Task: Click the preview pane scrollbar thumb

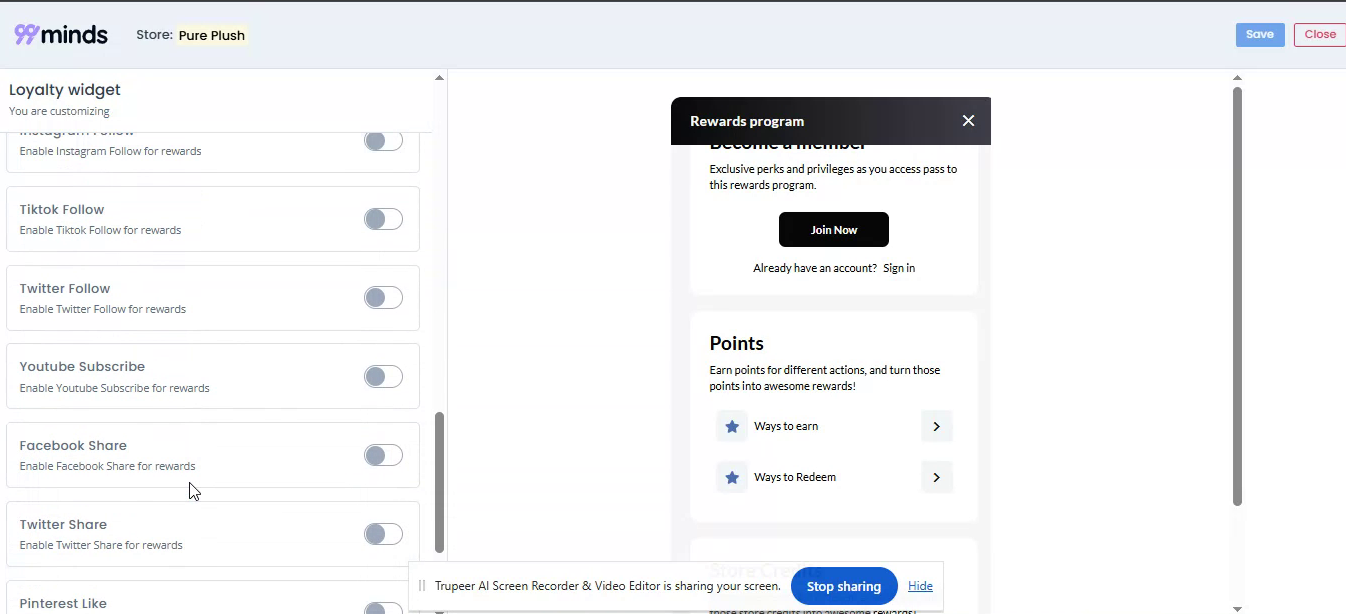Action: tap(1237, 296)
